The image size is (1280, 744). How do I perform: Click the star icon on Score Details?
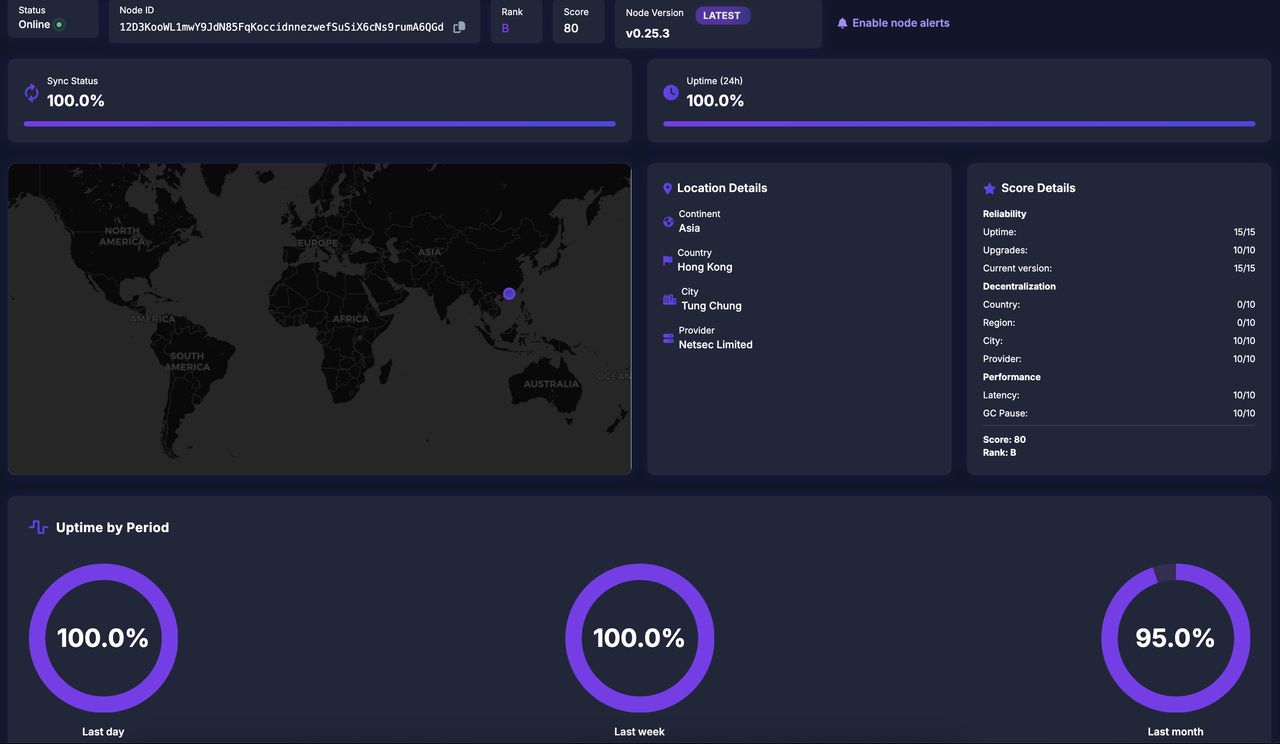tap(988, 188)
